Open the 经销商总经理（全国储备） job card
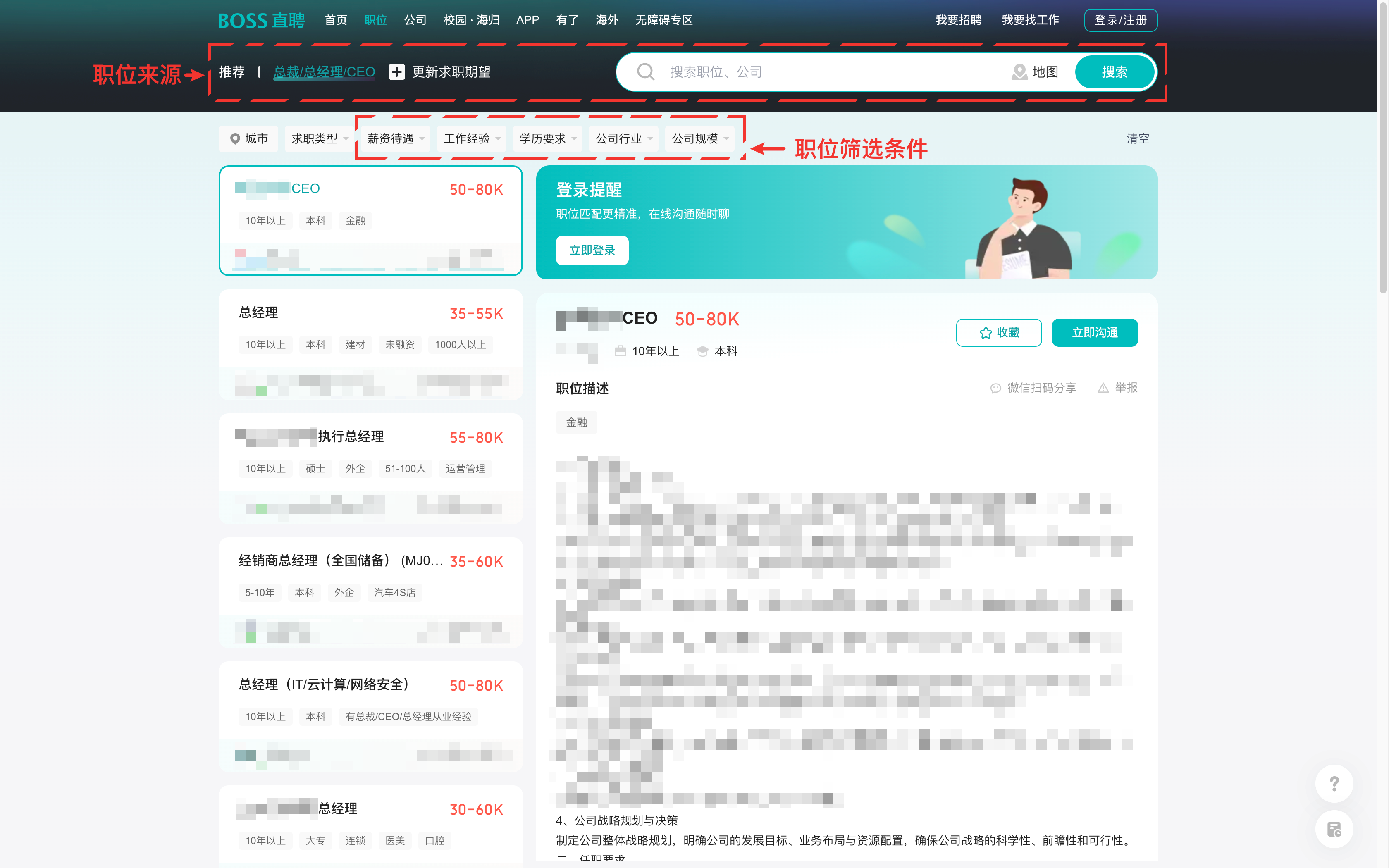1389x868 pixels. [x=371, y=592]
